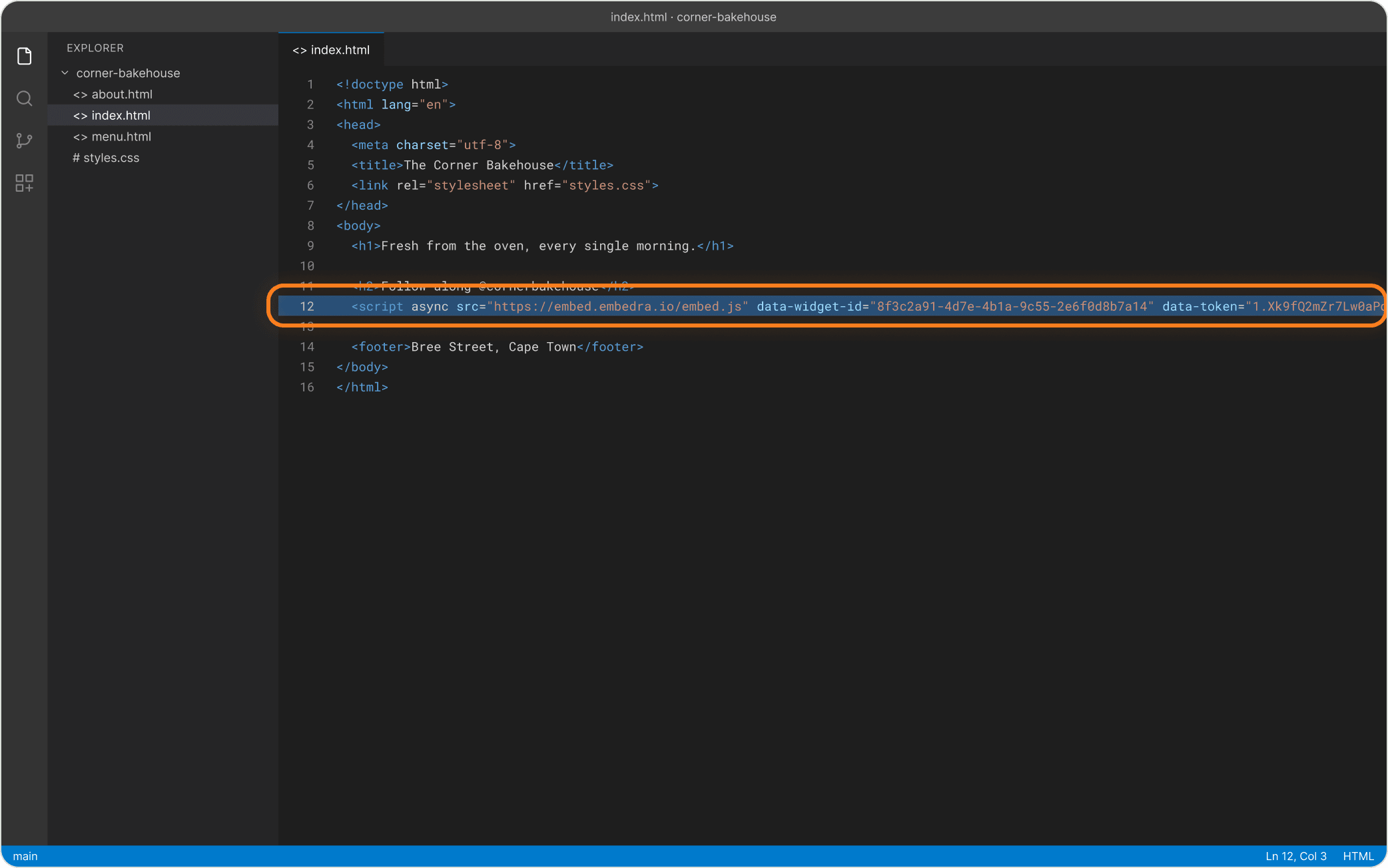Click the HTML language mode indicator
Screen dimensions: 1388x868
pyautogui.click(x=1358, y=856)
